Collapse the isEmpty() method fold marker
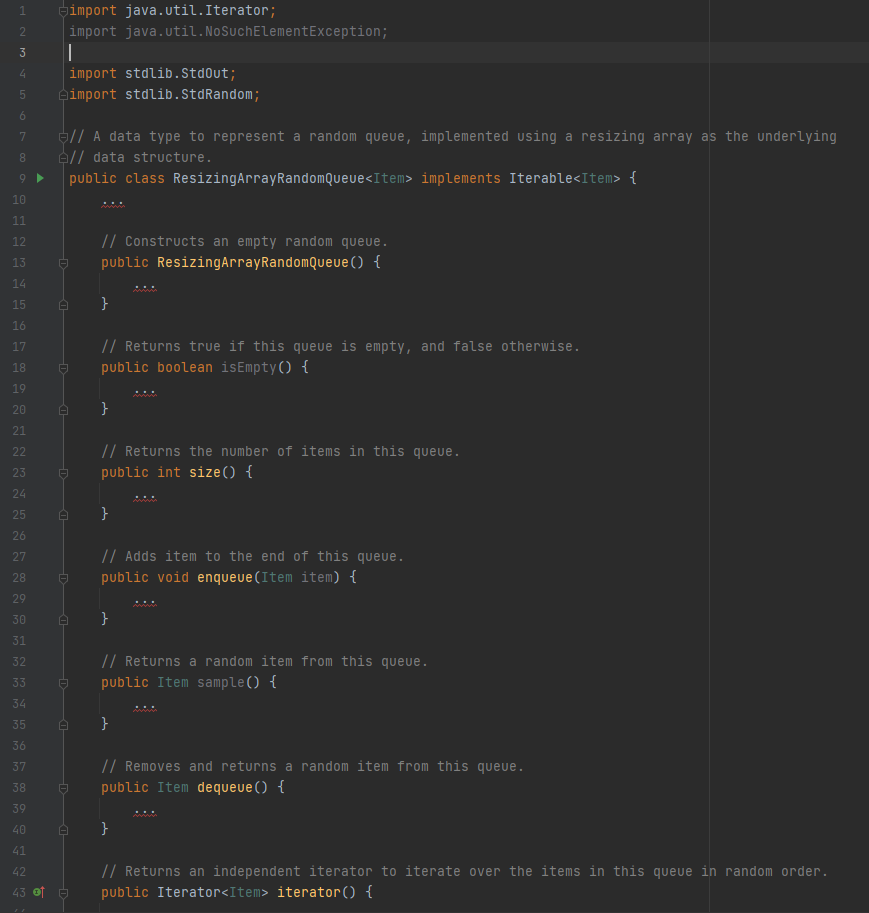 click(63, 368)
